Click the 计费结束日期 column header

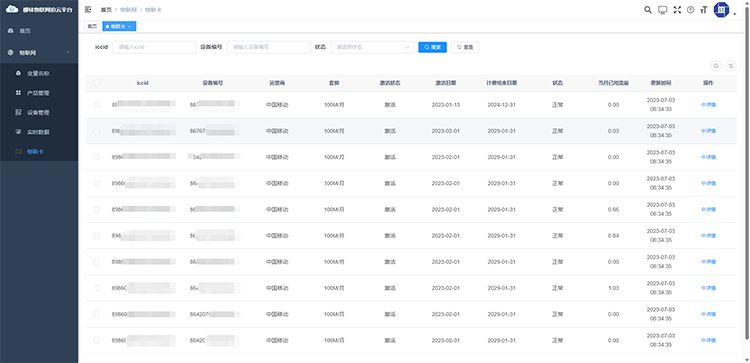coord(501,83)
